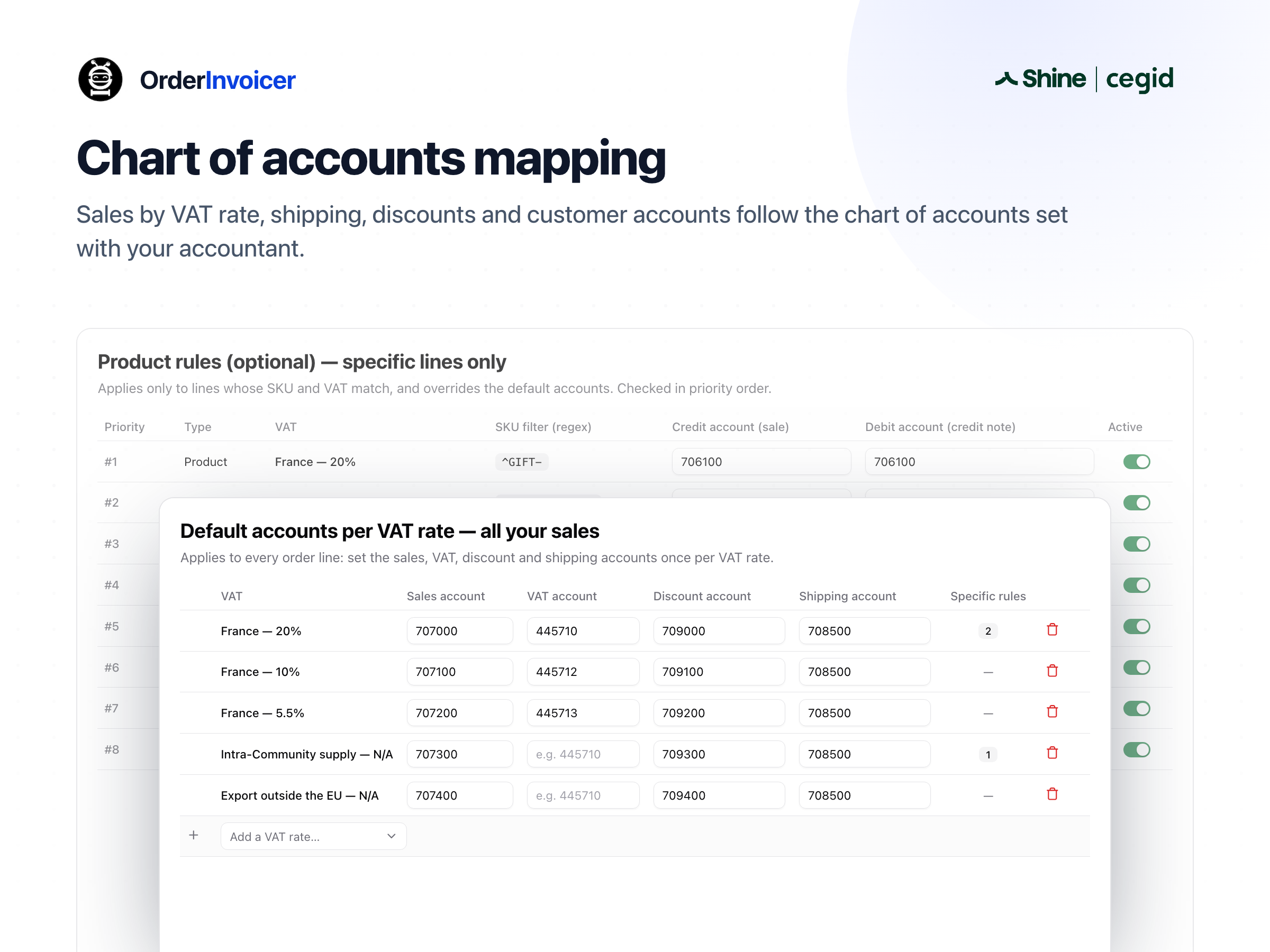Screen dimensions: 1270x952
Task: Click the Credit account (sale) column header
Action: tap(730, 427)
